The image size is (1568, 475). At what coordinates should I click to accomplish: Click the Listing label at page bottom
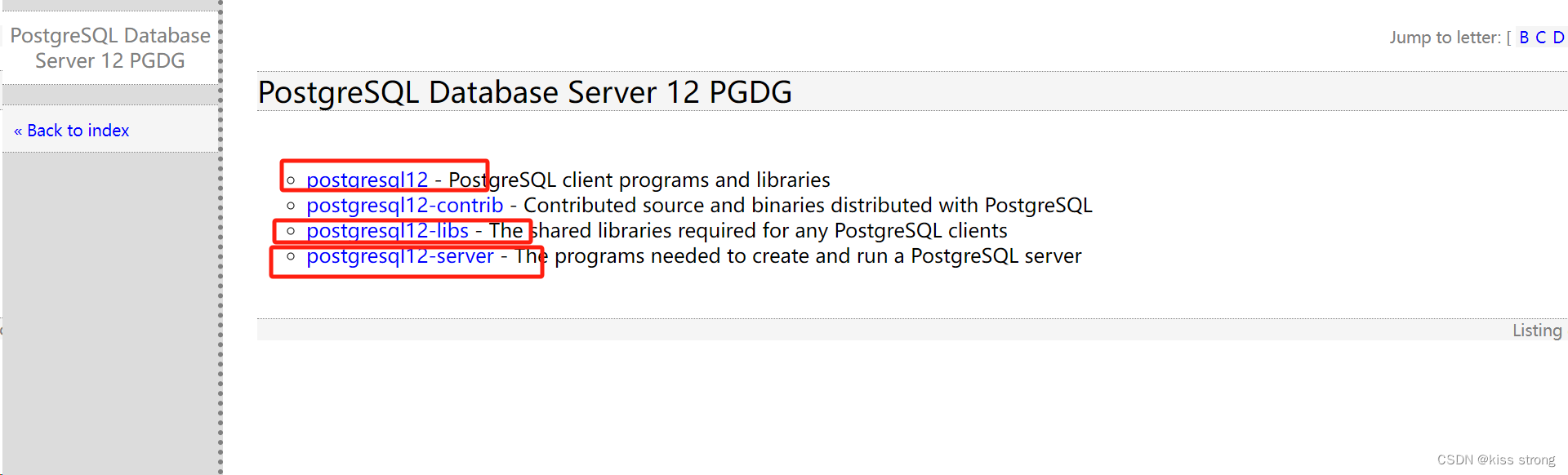[x=1536, y=330]
